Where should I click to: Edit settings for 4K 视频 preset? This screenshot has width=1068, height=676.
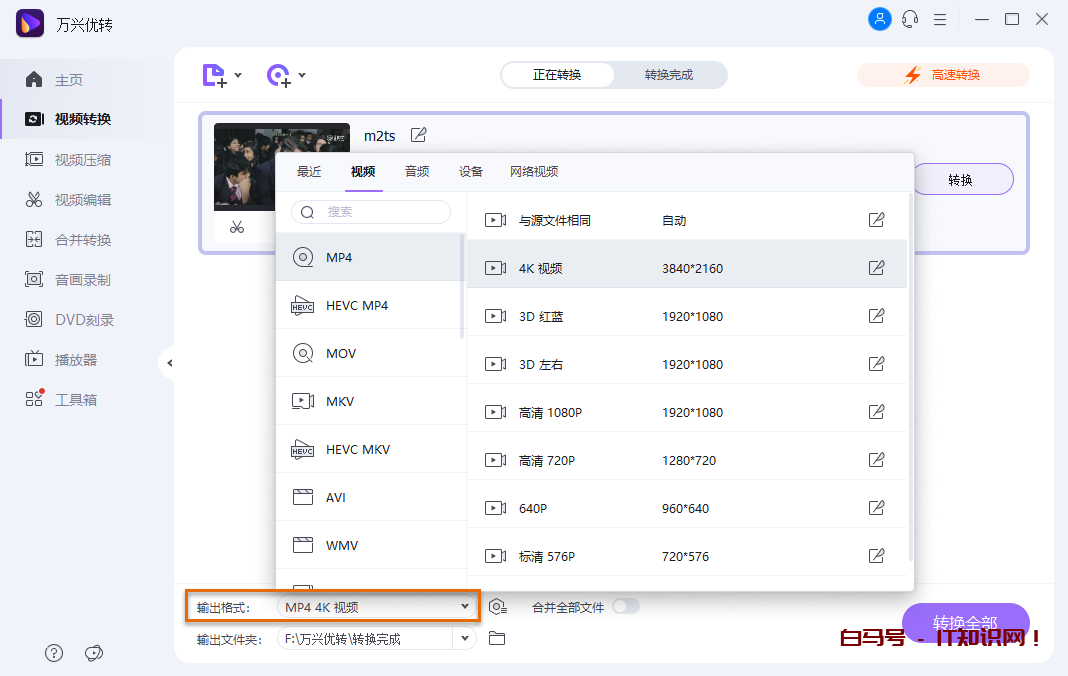pyautogui.click(x=876, y=268)
